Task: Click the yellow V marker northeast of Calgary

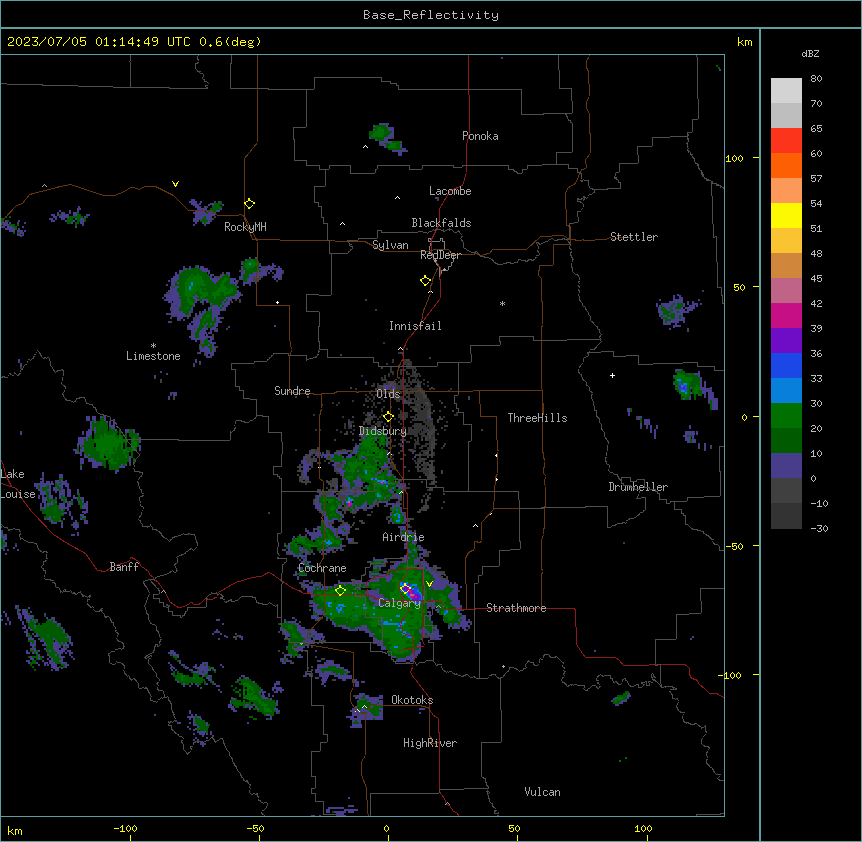Action: click(429, 584)
